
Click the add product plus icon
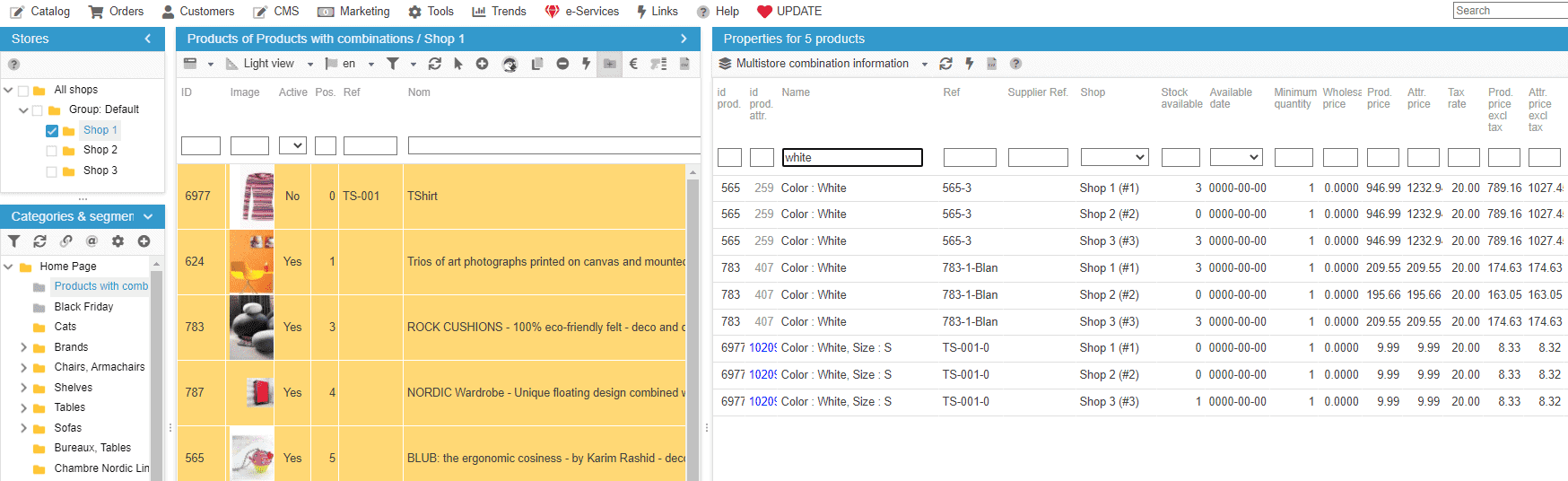[482, 64]
